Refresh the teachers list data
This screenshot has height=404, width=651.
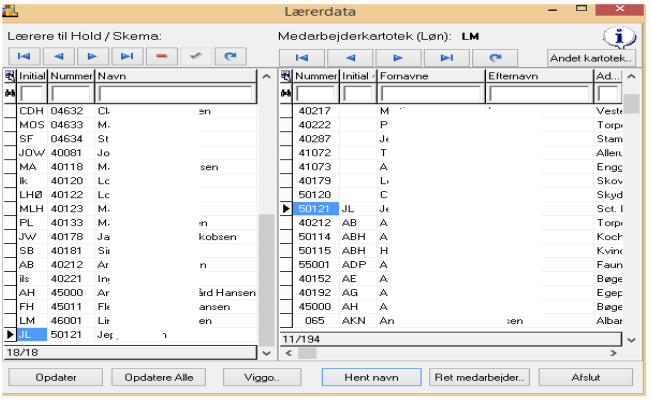pos(230,56)
